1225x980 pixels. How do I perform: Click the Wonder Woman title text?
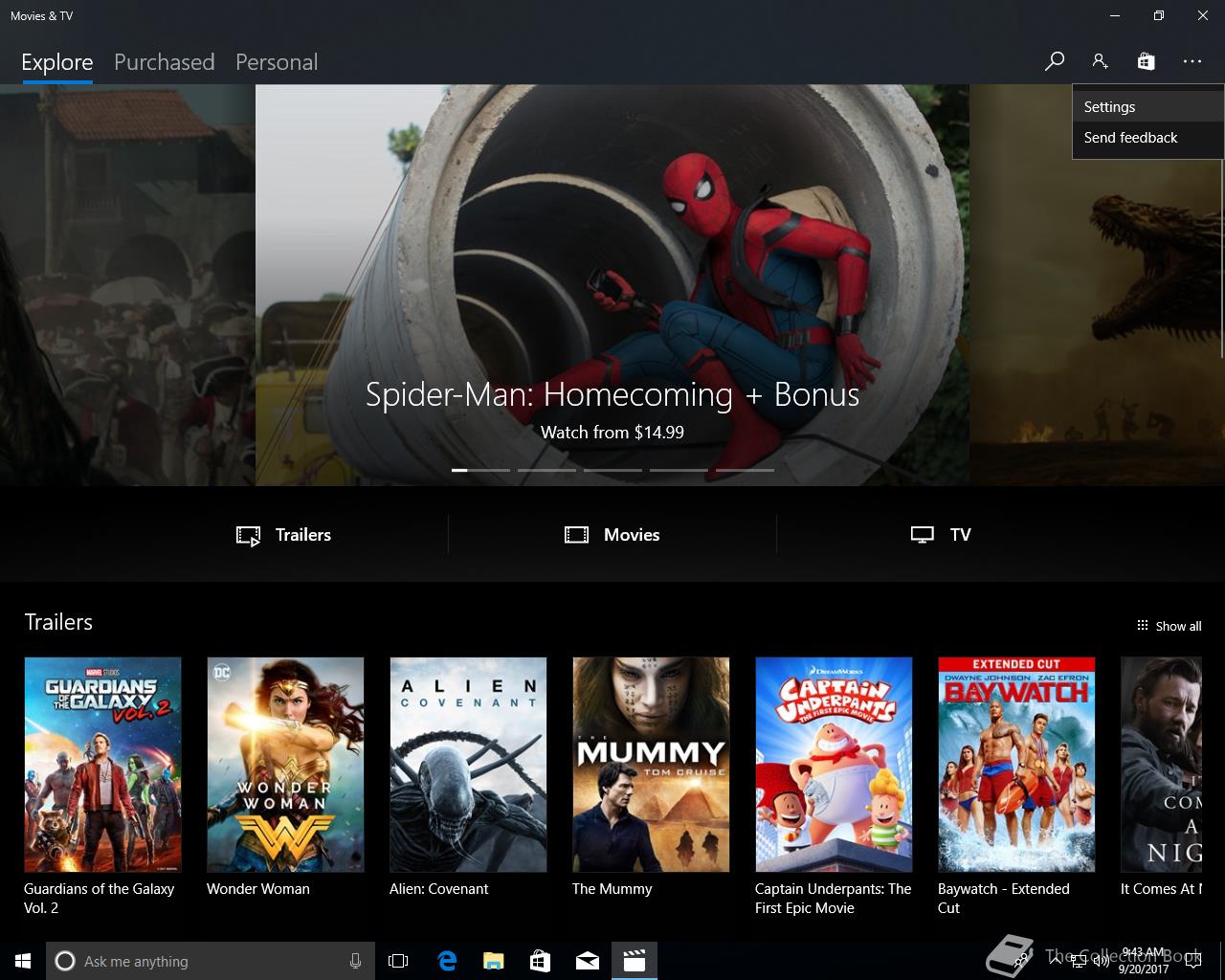click(x=258, y=889)
